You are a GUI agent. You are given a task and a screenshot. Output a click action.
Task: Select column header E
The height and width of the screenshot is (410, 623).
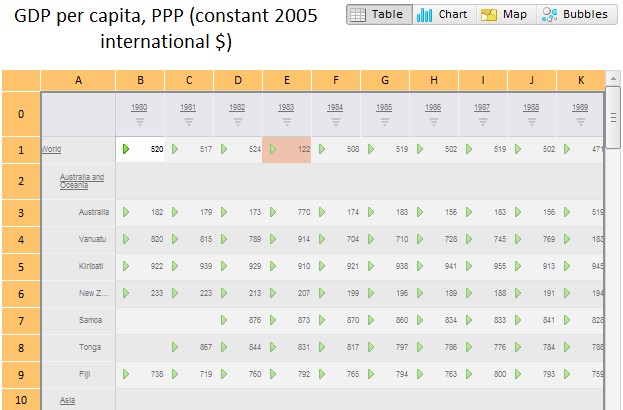tap(286, 79)
